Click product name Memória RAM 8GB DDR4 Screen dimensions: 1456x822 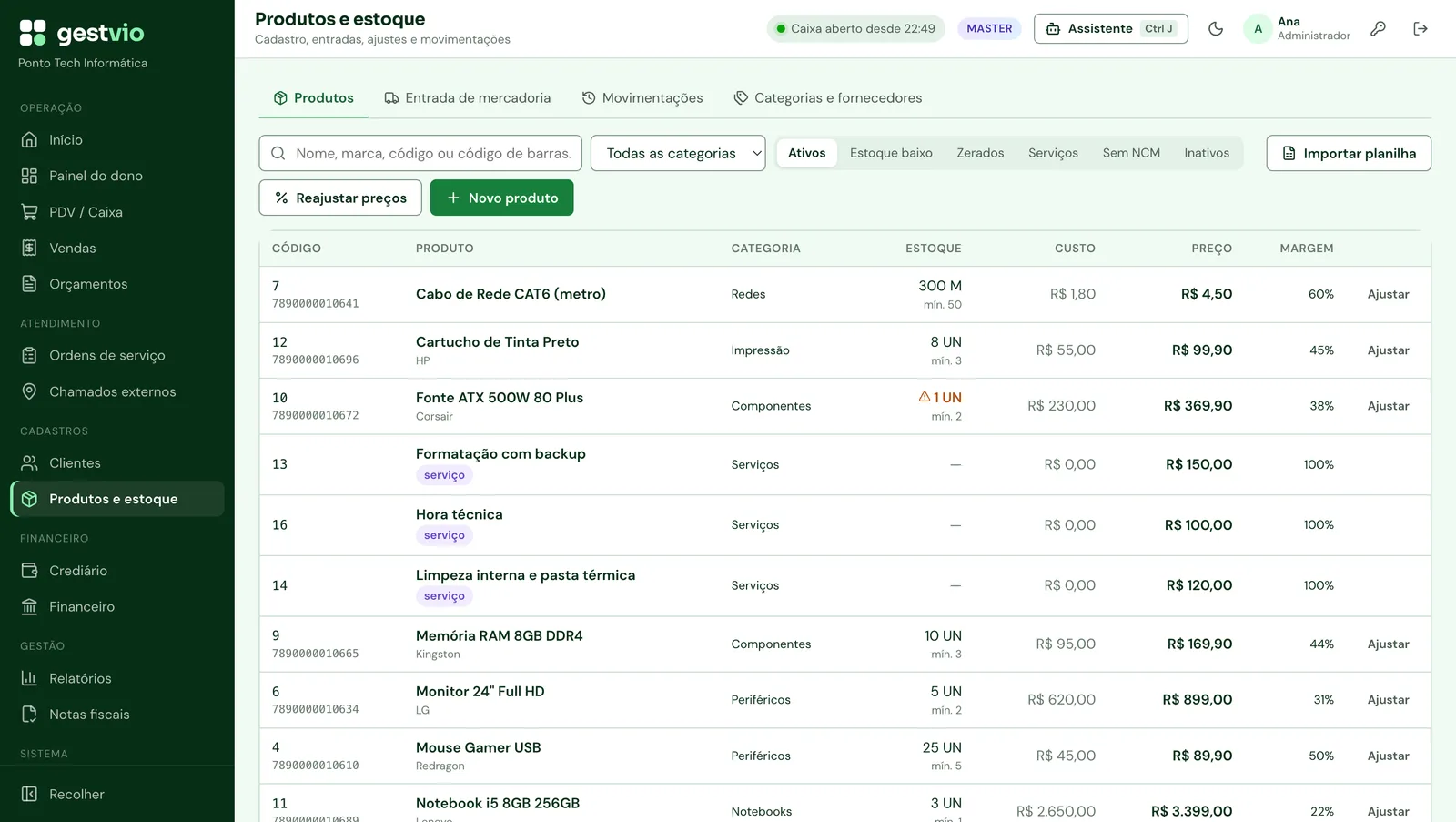pos(499,635)
